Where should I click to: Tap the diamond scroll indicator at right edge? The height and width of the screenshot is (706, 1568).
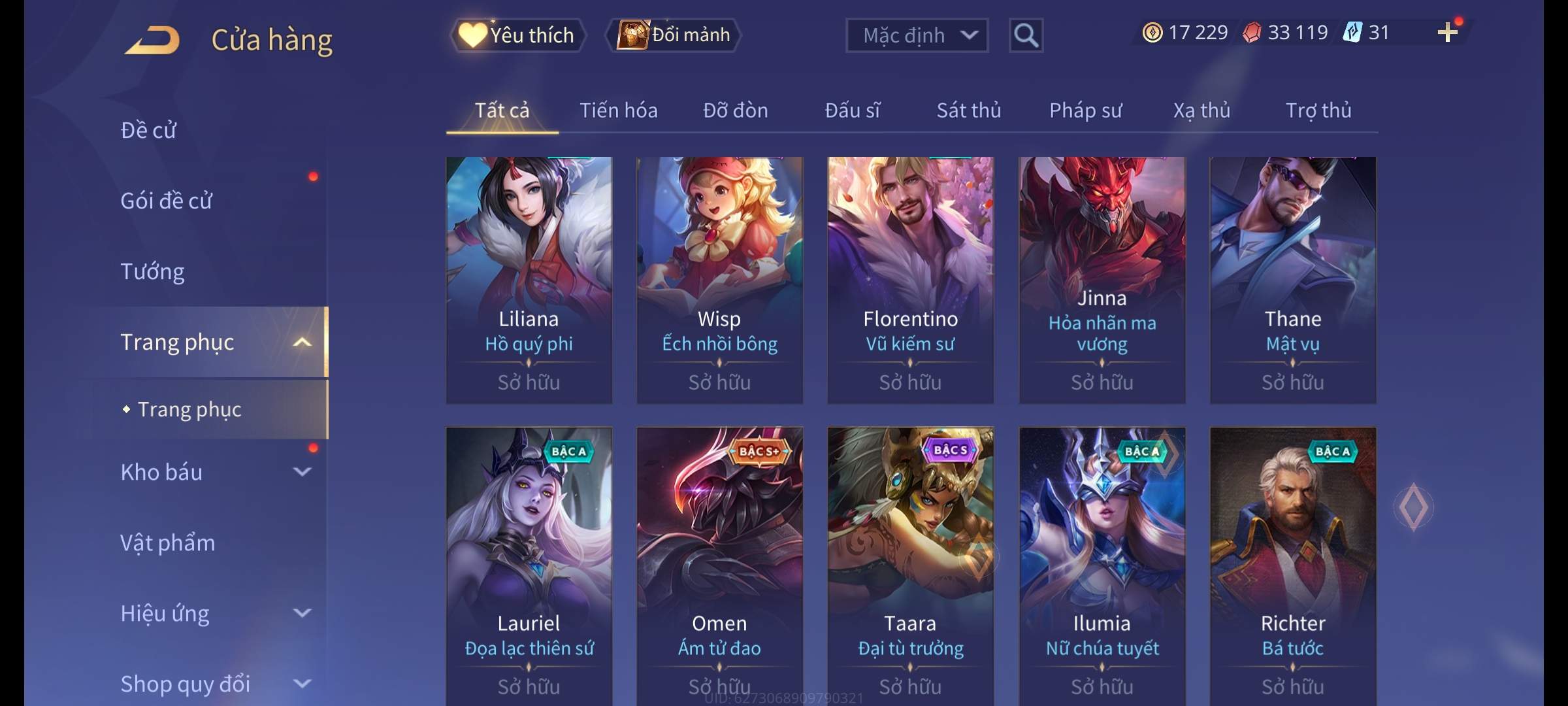1413,507
